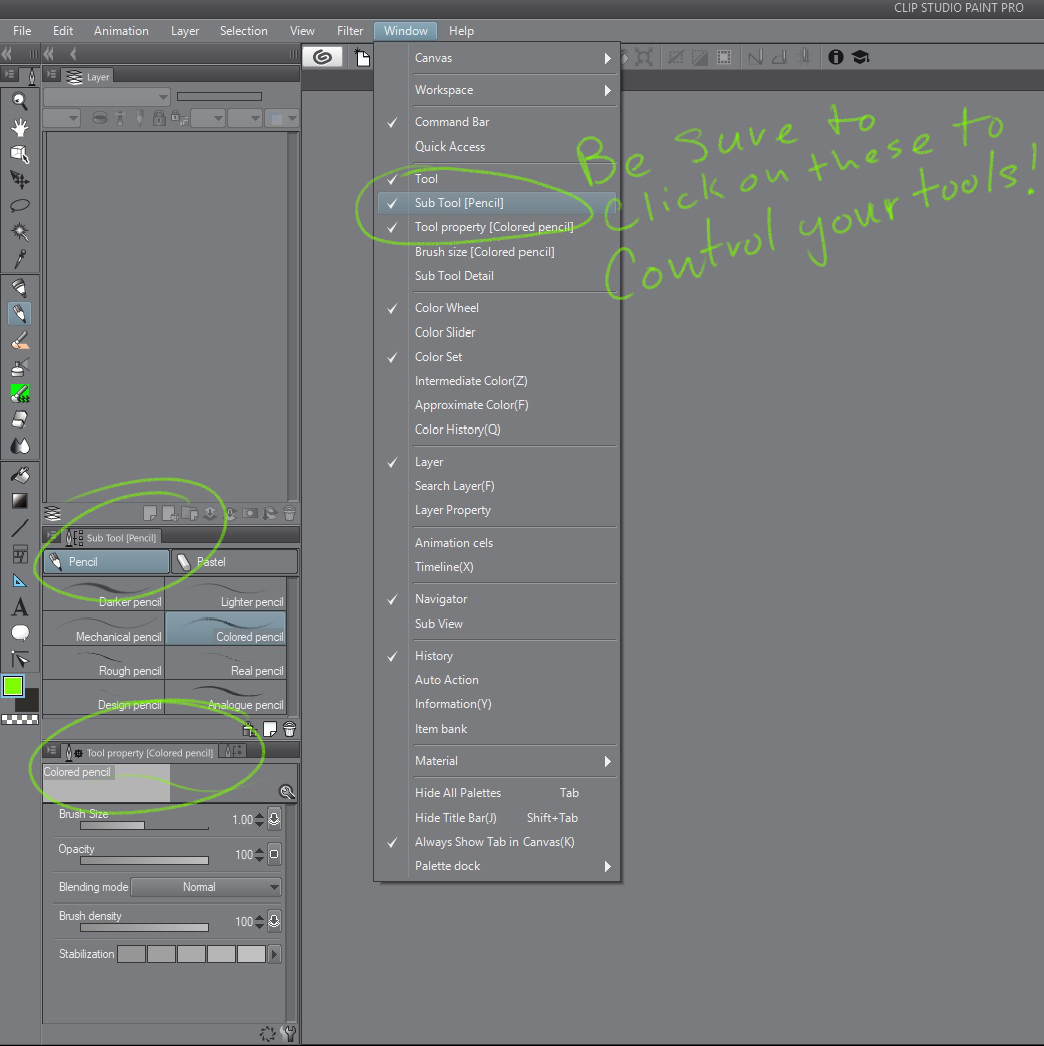Create a new canvas from the command bar

click(362, 58)
